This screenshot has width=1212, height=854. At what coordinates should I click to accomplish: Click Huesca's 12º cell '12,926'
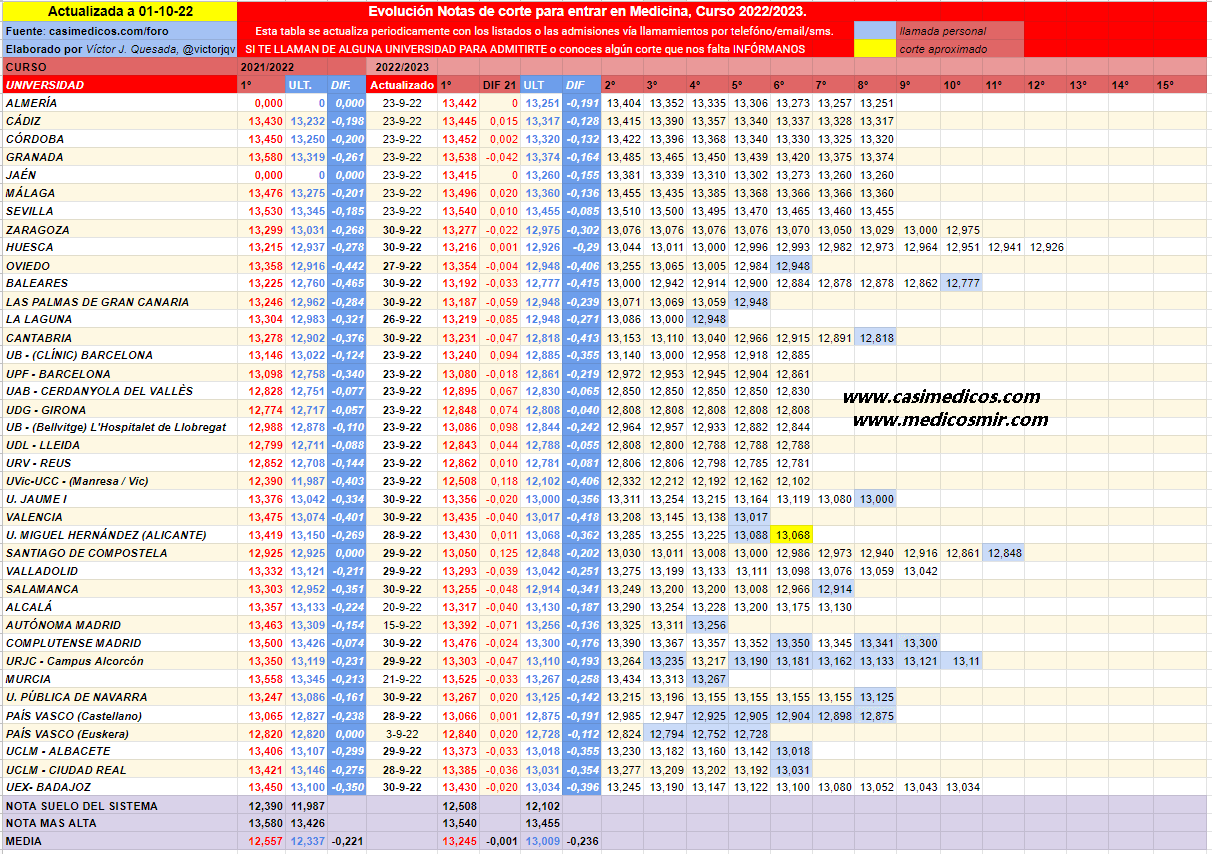point(1045,247)
